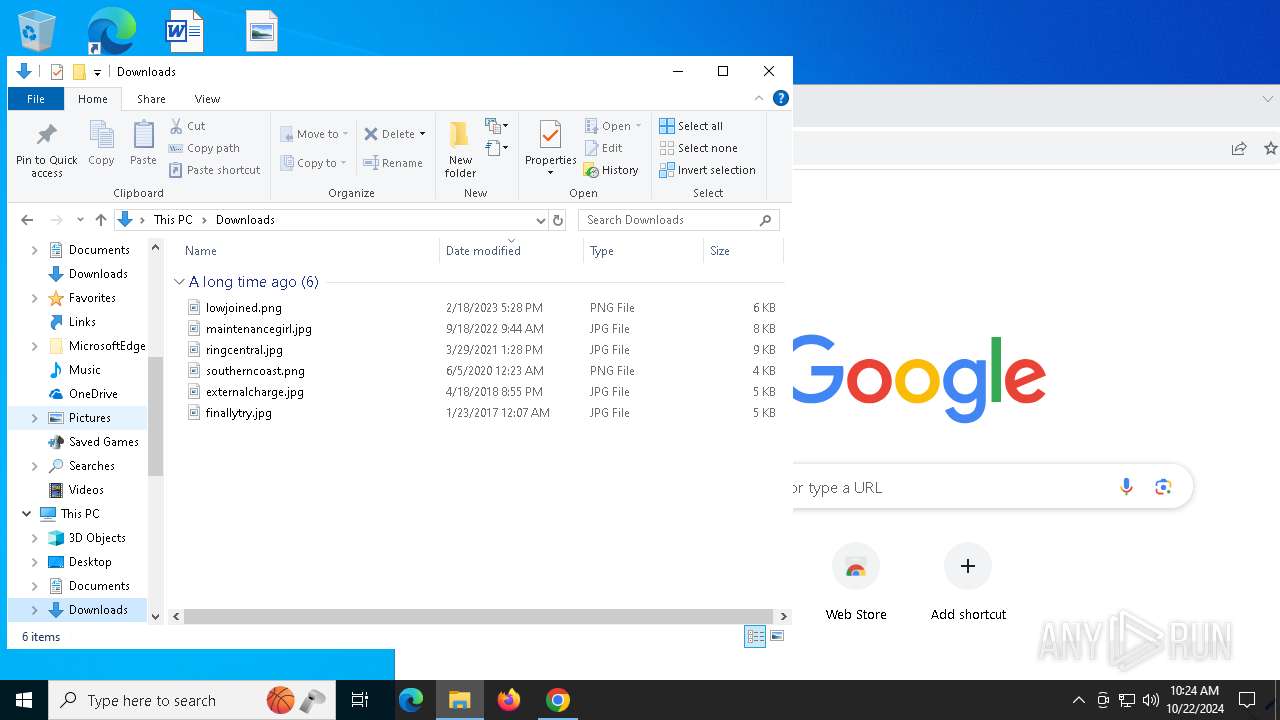Switch to the View tab

pos(207,99)
